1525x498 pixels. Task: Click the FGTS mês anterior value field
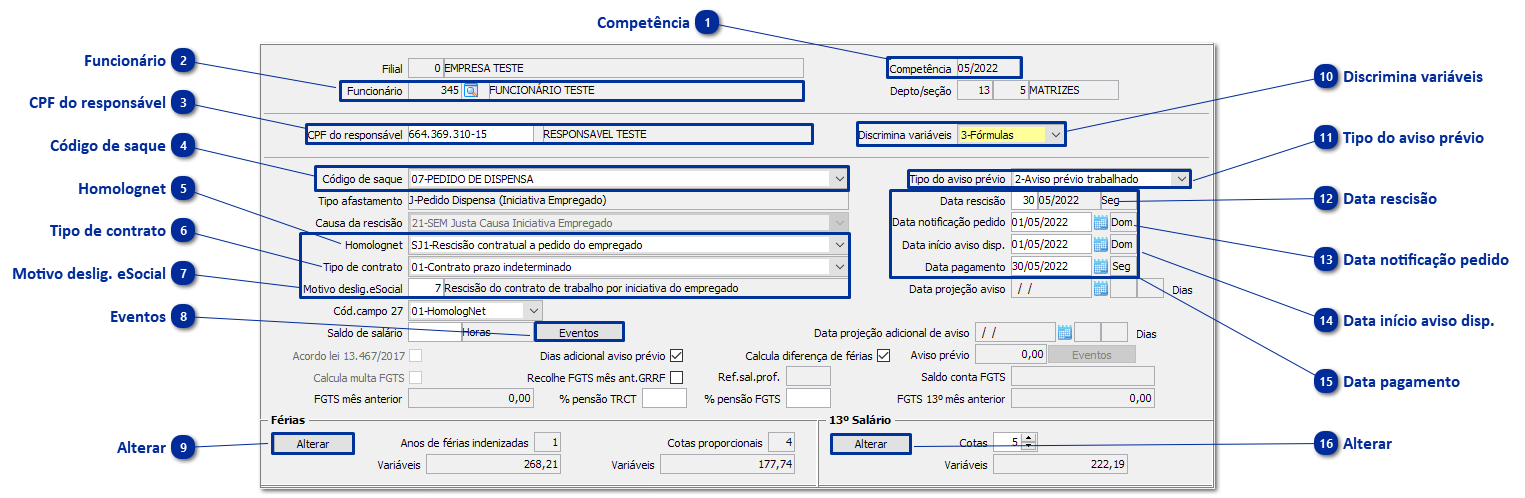(x=472, y=398)
